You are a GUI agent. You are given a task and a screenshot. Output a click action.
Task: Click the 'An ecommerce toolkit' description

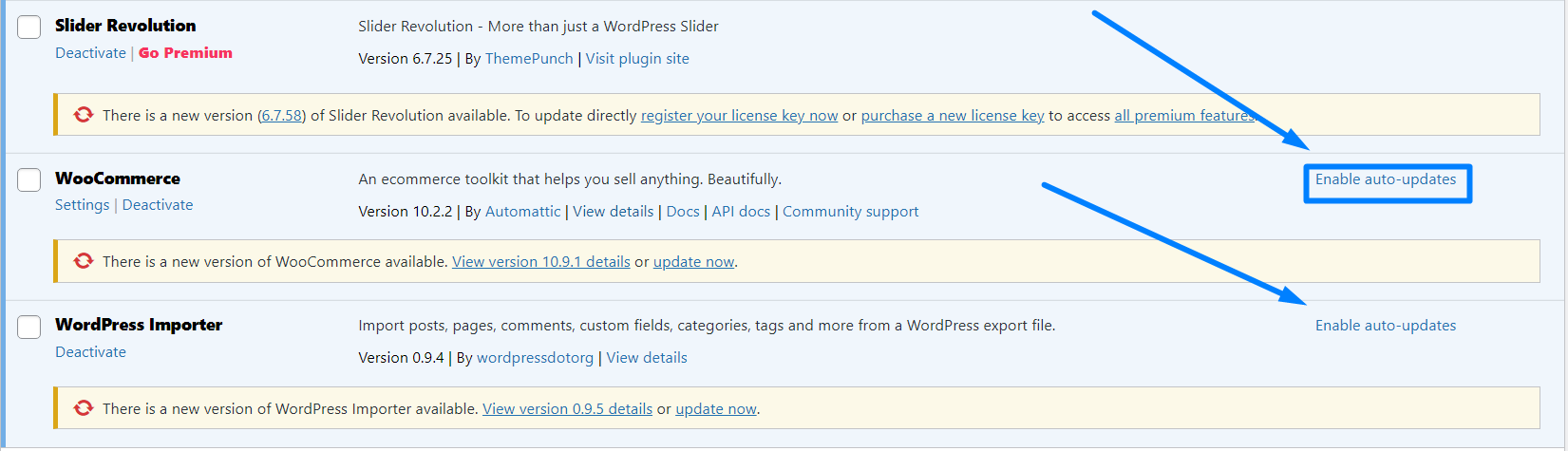[x=570, y=179]
